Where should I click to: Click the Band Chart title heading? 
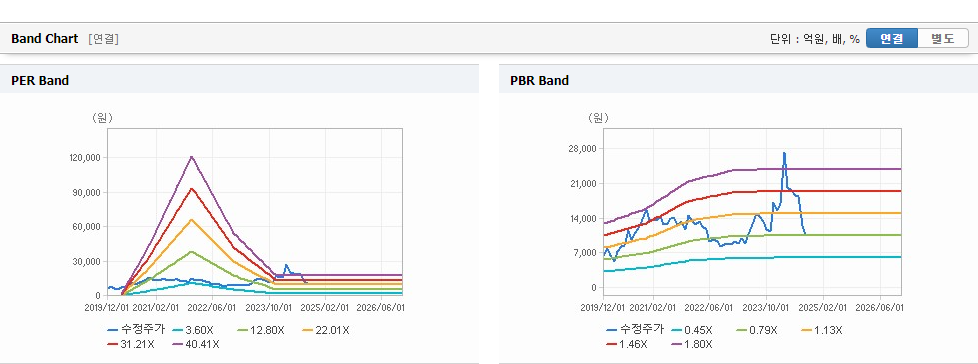coord(45,39)
